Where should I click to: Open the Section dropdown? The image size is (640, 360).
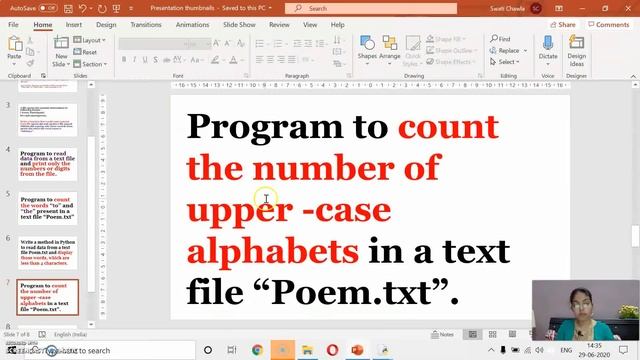pyautogui.click(x=90, y=64)
